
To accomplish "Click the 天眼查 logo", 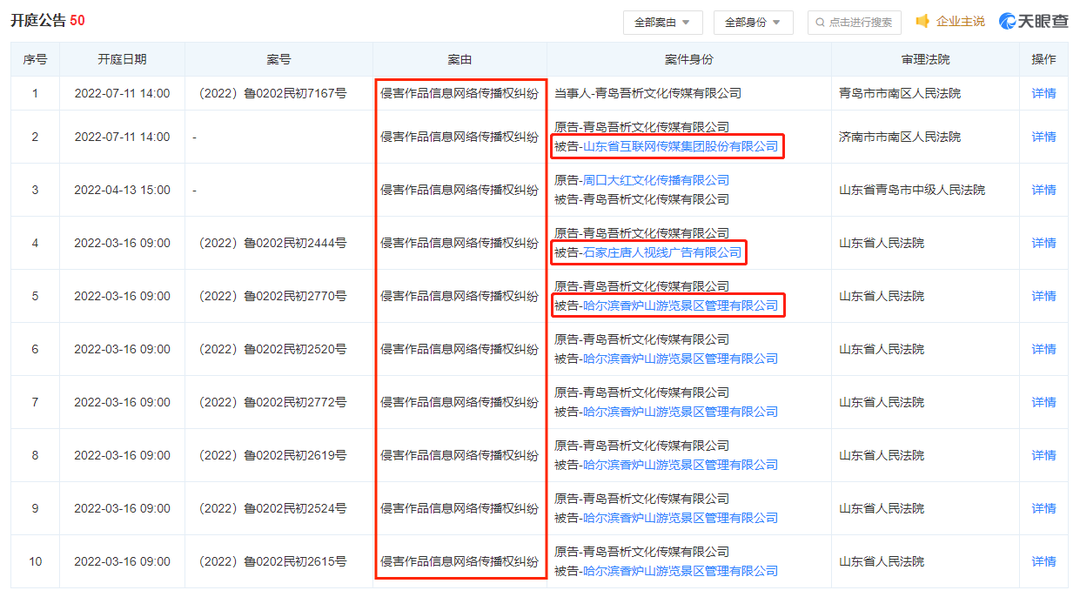I will tap(1033, 22).
